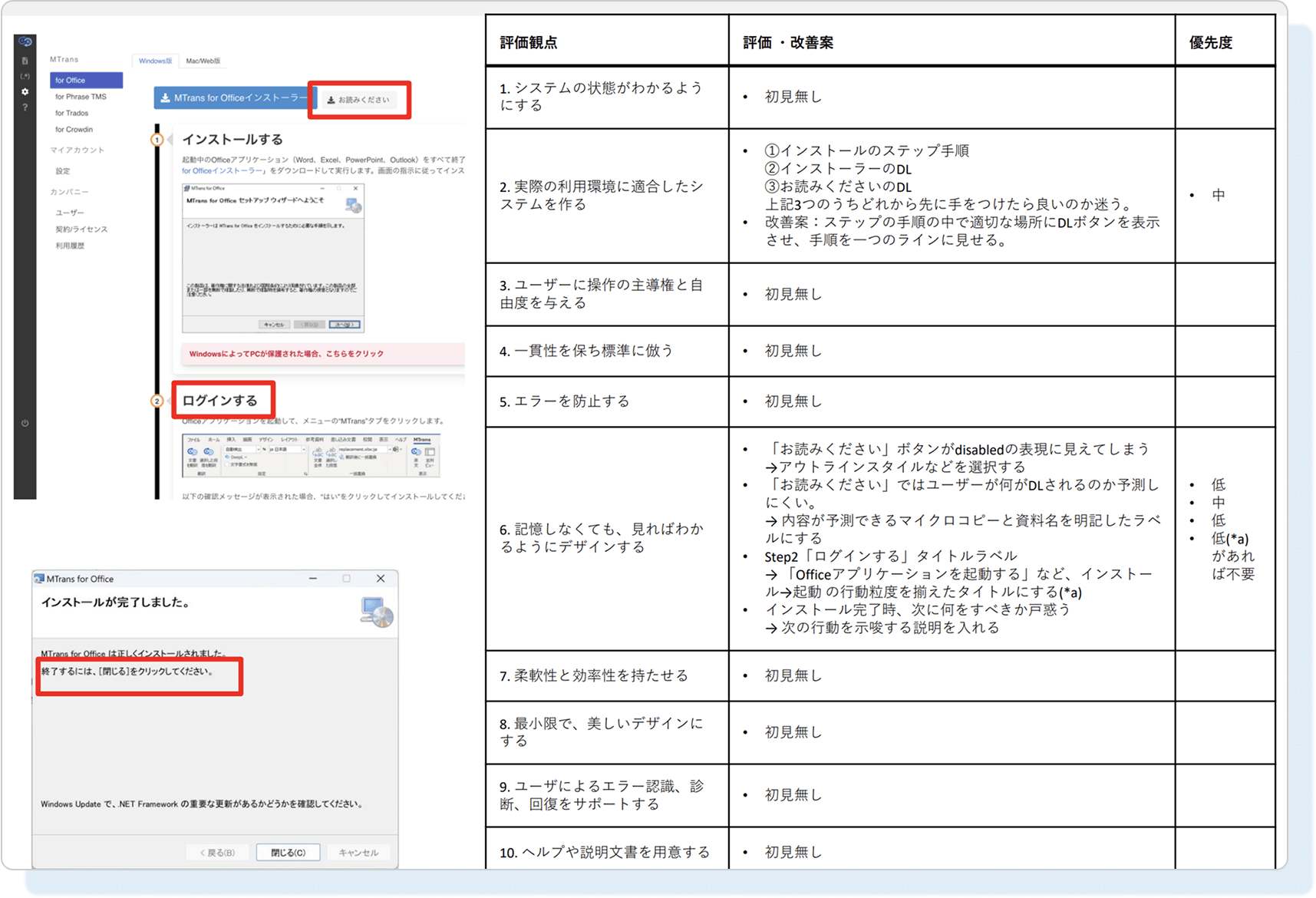Click the インストールが完了しました。 heading

115,603
